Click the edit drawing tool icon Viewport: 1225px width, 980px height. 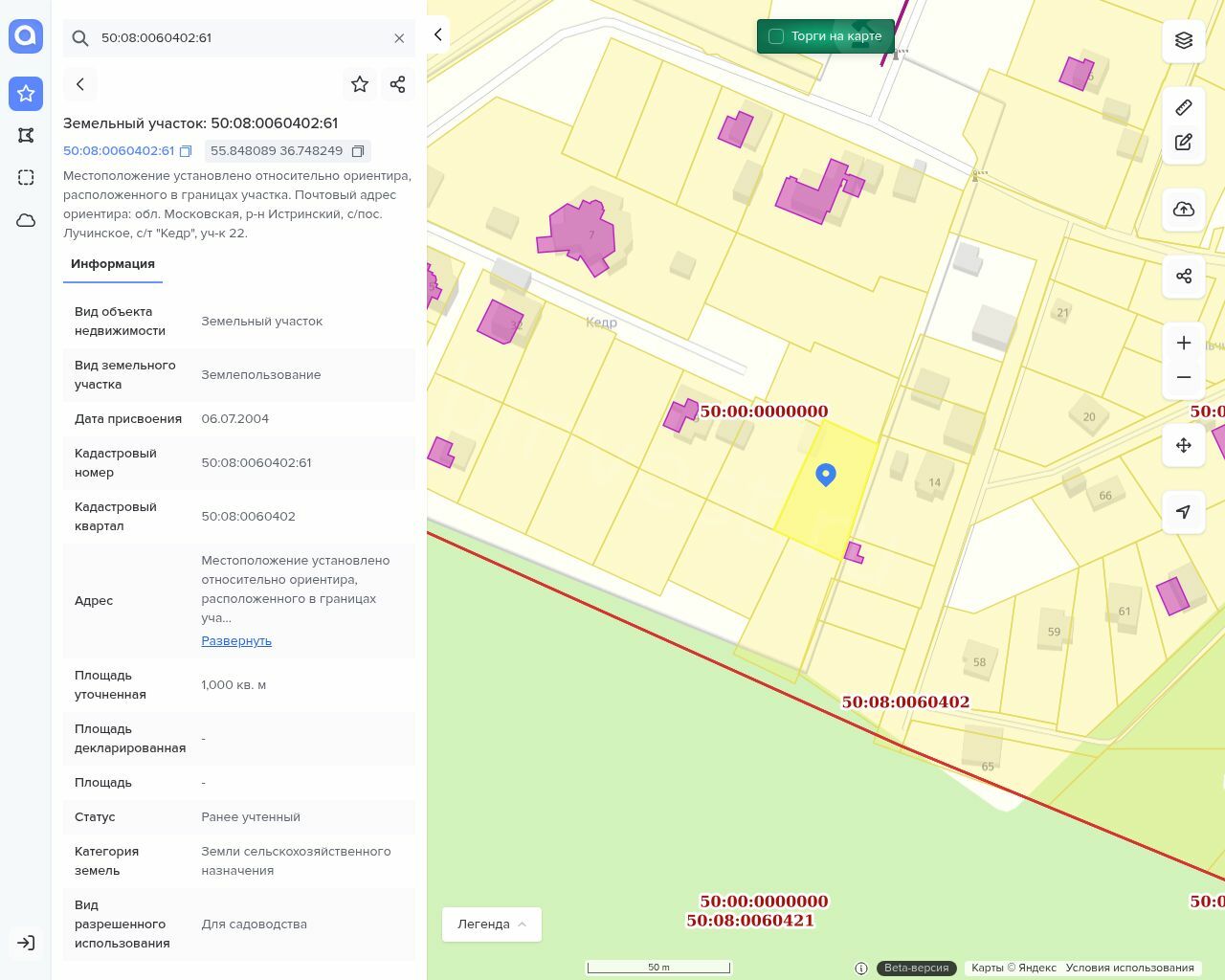[1184, 143]
